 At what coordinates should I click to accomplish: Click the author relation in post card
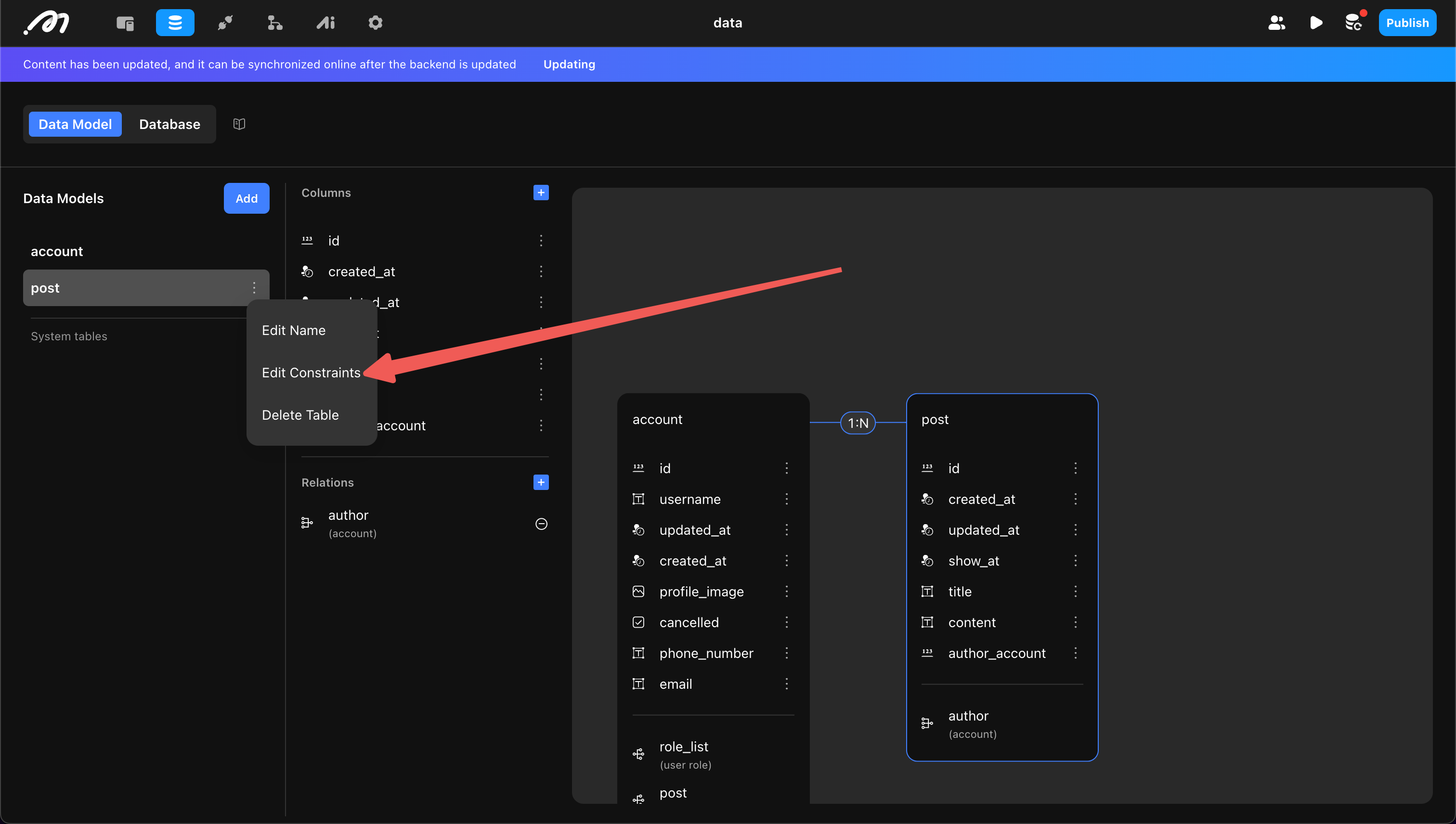point(1002,724)
